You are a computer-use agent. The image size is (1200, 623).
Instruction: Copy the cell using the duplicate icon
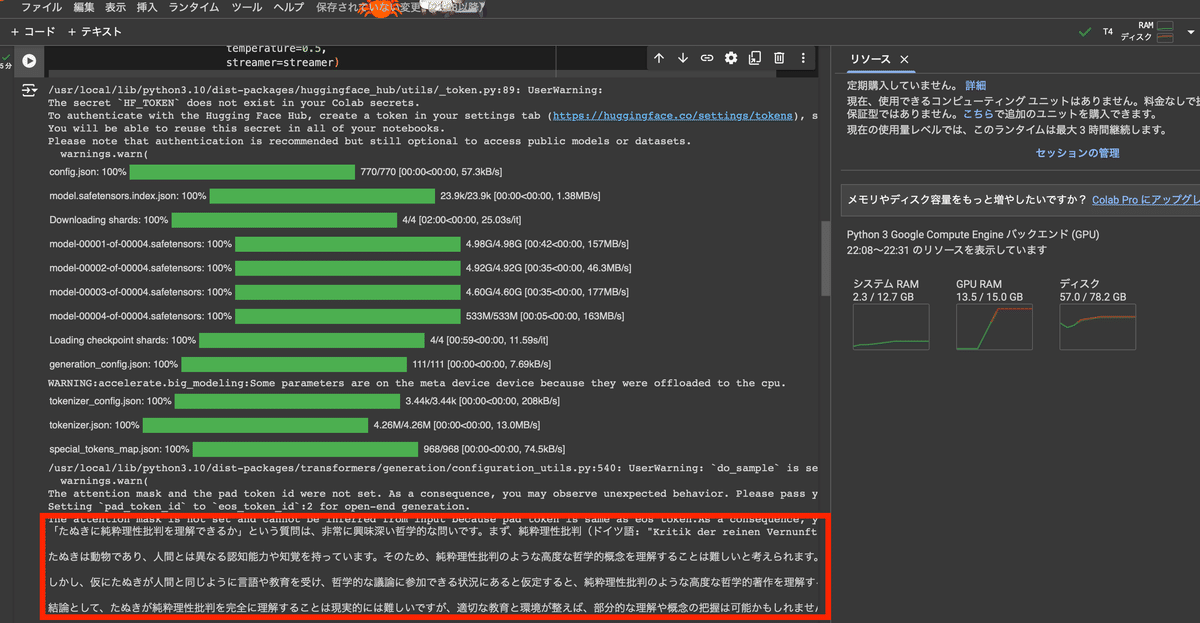tap(756, 58)
